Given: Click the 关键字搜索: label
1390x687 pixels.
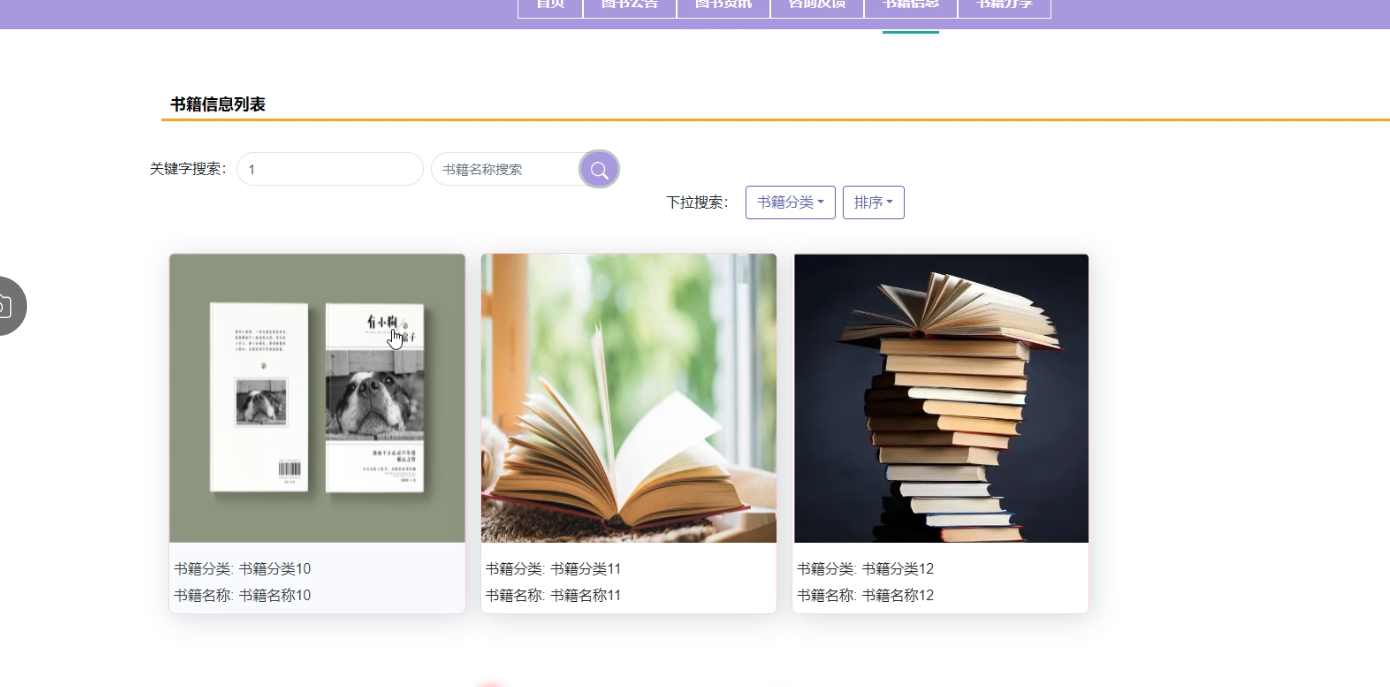Looking at the screenshot, I should coord(189,169).
